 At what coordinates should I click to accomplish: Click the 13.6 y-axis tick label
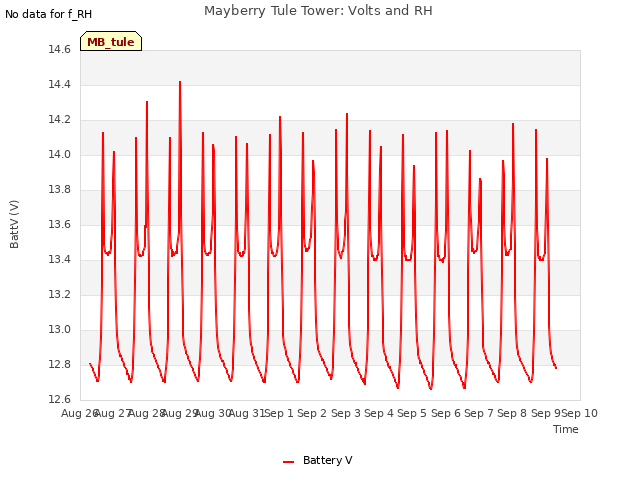(60, 224)
